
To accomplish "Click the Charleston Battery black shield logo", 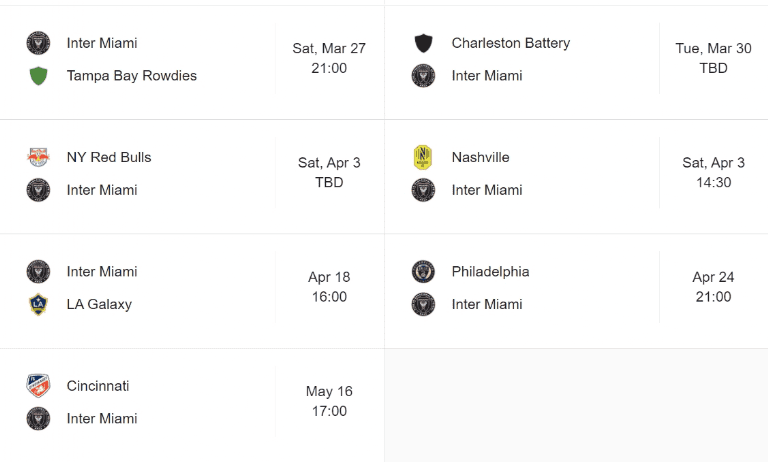I will coord(423,43).
